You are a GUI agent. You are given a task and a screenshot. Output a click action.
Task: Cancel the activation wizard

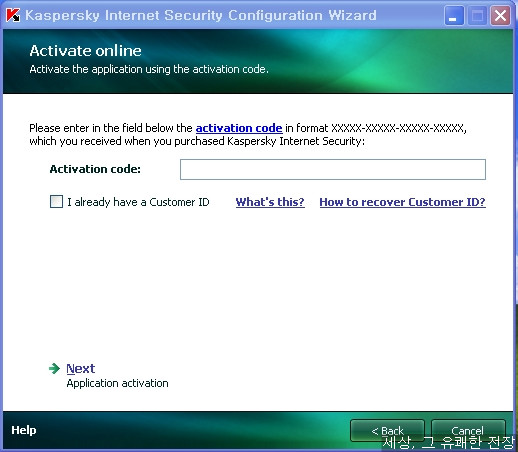click(x=468, y=431)
